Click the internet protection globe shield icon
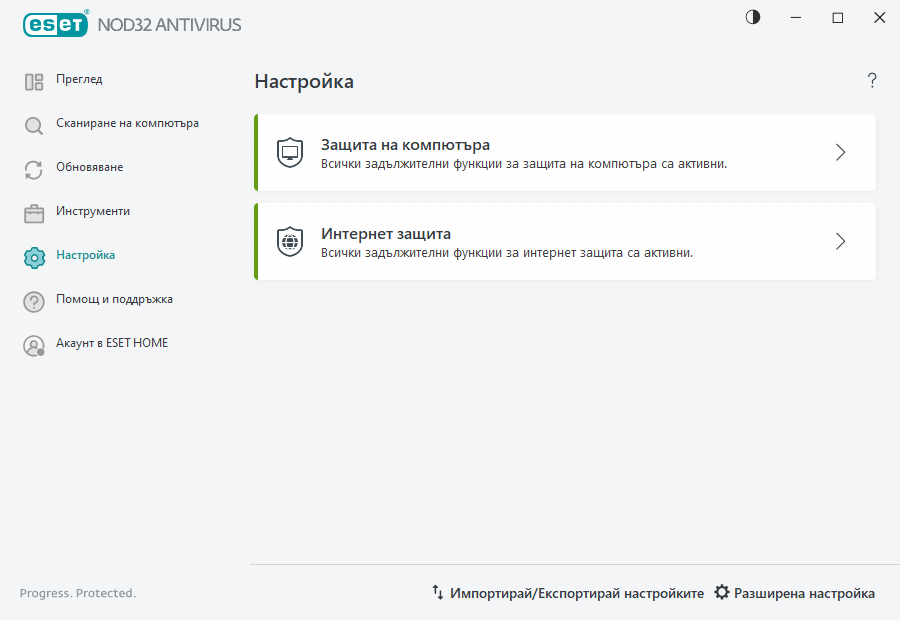Viewport: 900px width, 620px height. click(289, 241)
